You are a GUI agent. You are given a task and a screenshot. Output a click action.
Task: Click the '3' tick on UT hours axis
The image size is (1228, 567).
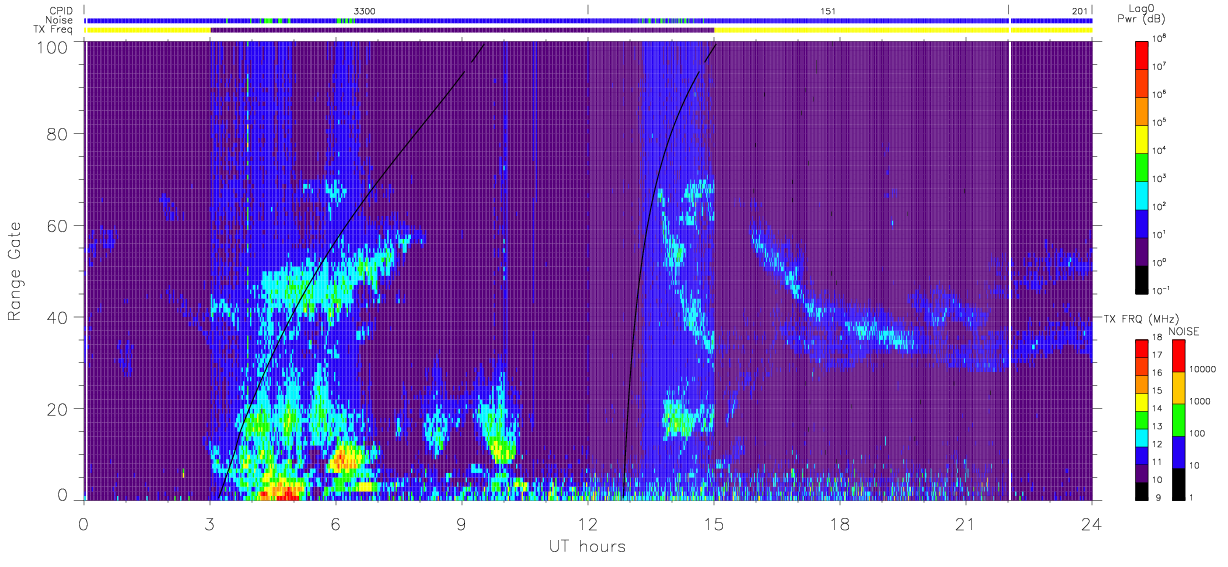tap(210, 524)
